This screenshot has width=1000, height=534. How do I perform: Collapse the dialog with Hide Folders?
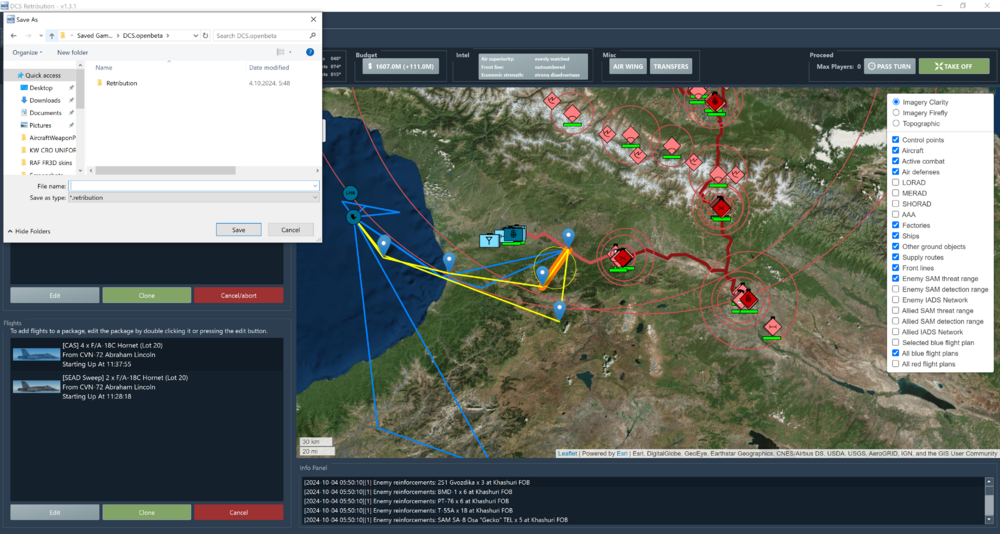pos(29,231)
